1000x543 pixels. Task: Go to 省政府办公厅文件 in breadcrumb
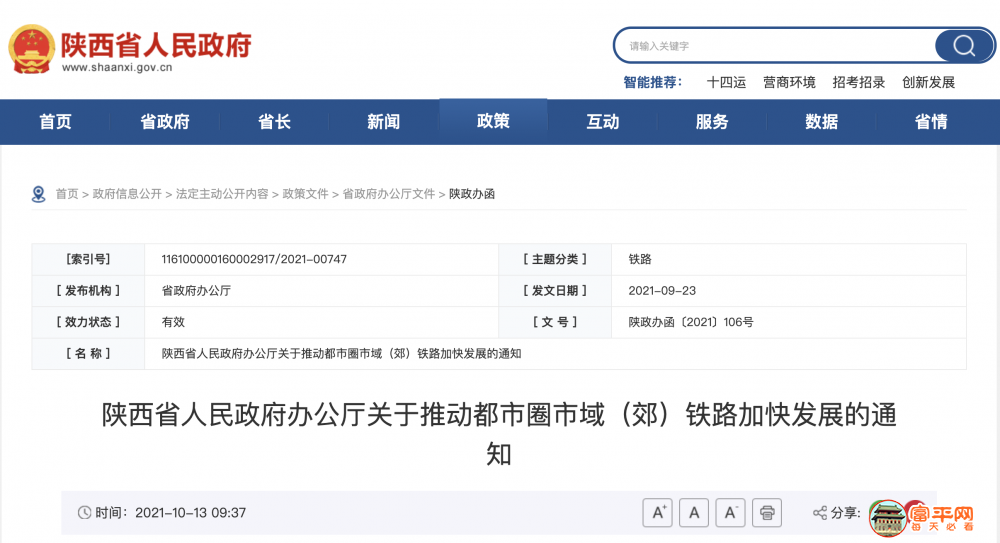pyautogui.click(x=389, y=194)
